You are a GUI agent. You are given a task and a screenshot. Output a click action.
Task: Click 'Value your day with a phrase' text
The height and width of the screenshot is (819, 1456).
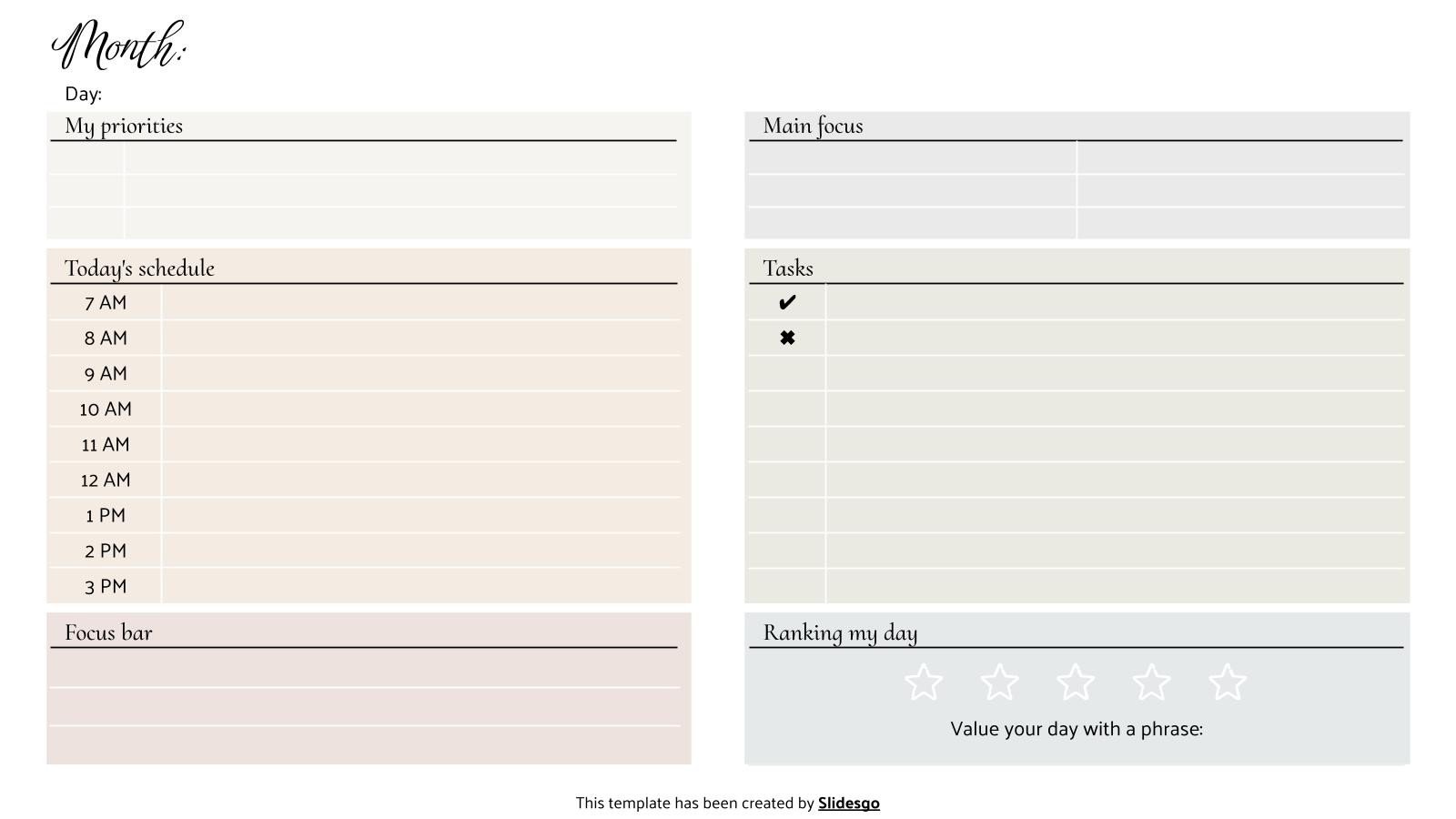coord(1077,729)
